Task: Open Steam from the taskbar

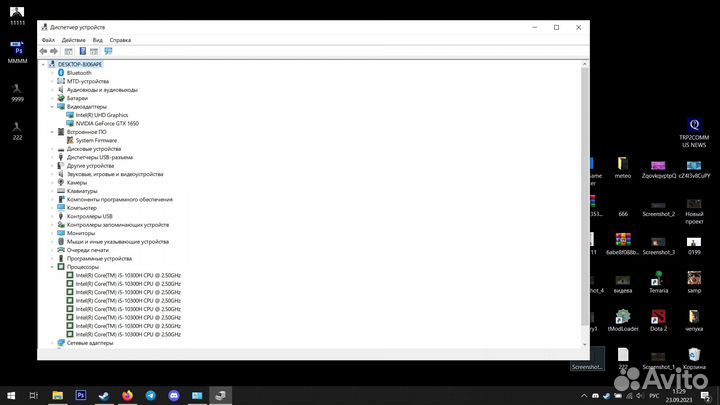Action: tap(104, 395)
